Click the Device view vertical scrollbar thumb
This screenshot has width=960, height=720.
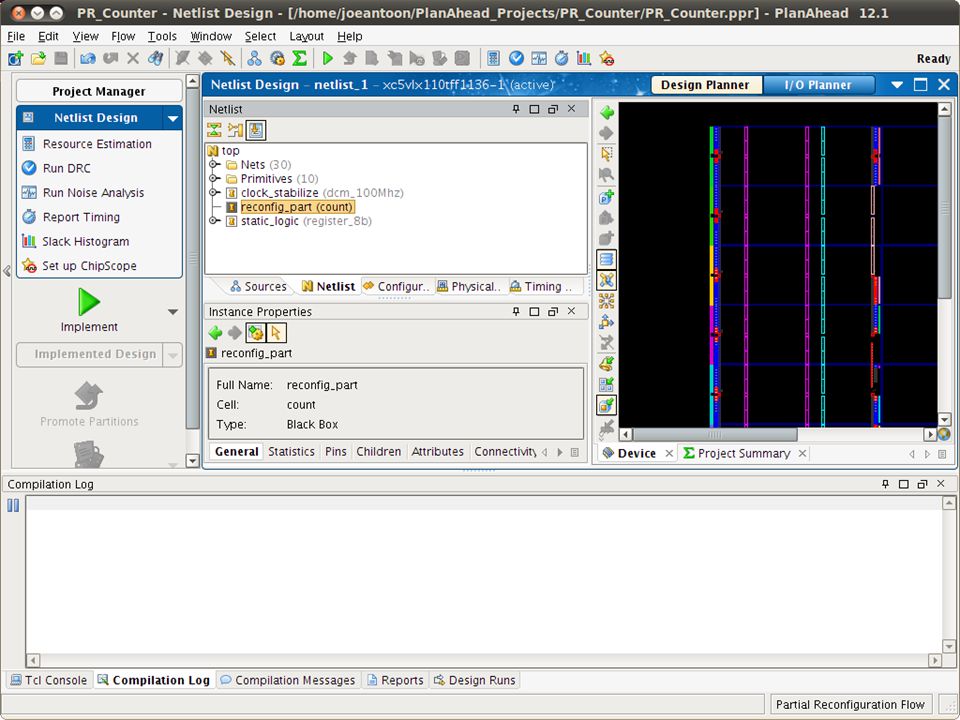(944, 208)
